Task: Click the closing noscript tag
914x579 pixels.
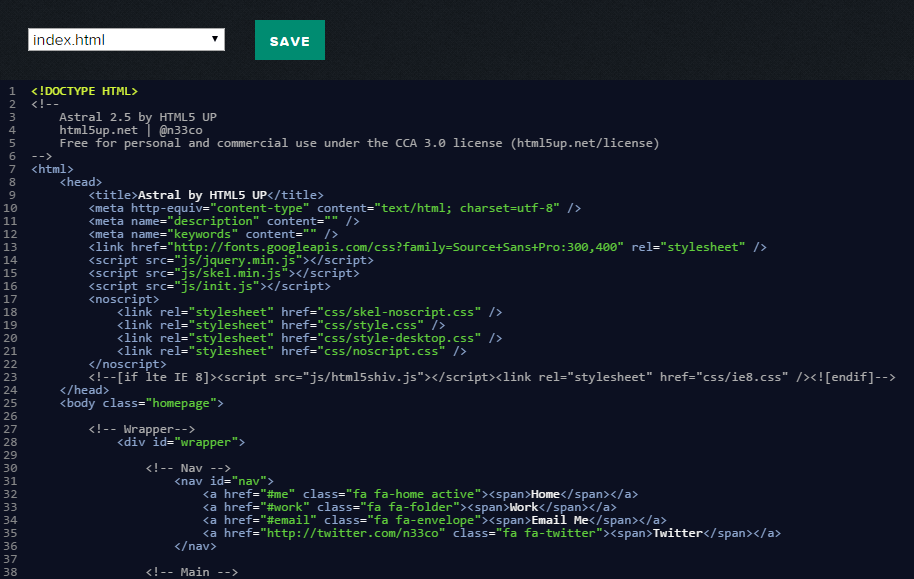Action: 127,364
